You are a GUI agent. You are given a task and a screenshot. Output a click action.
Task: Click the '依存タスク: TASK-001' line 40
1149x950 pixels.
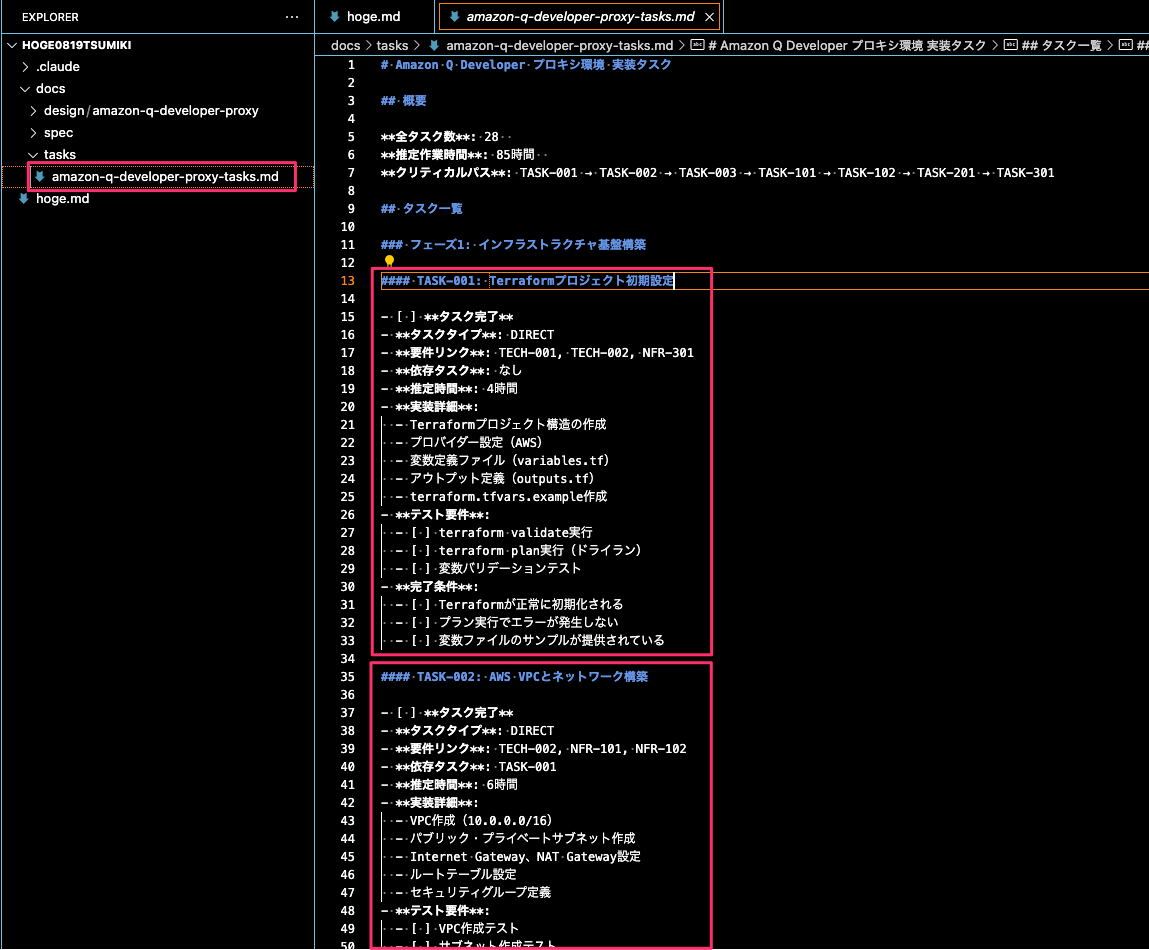click(x=468, y=767)
